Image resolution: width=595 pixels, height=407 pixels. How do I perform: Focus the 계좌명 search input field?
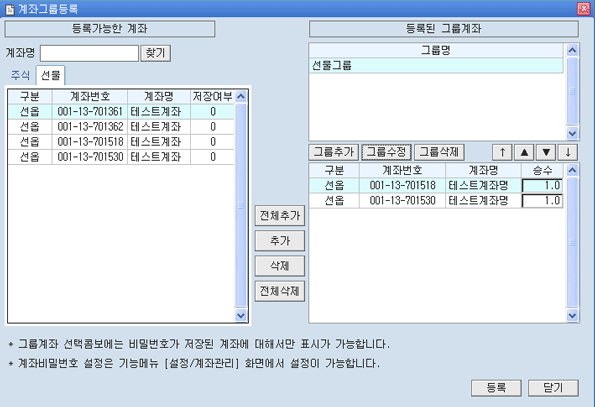90,53
